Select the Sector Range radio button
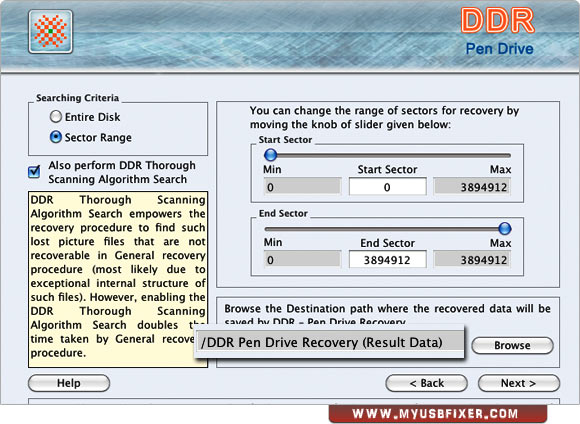This screenshot has width=580, height=424. (55, 137)
